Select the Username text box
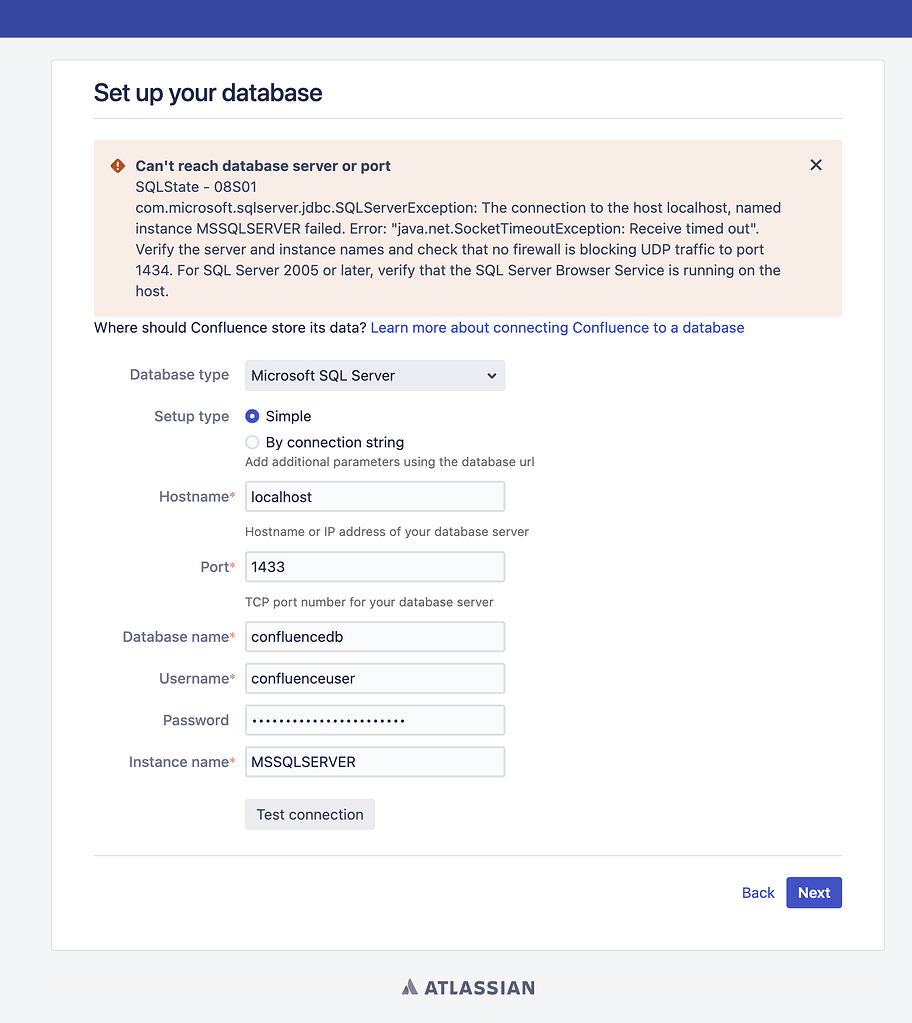Viewport: 912px width, 1023px height. tap(375, 679)
